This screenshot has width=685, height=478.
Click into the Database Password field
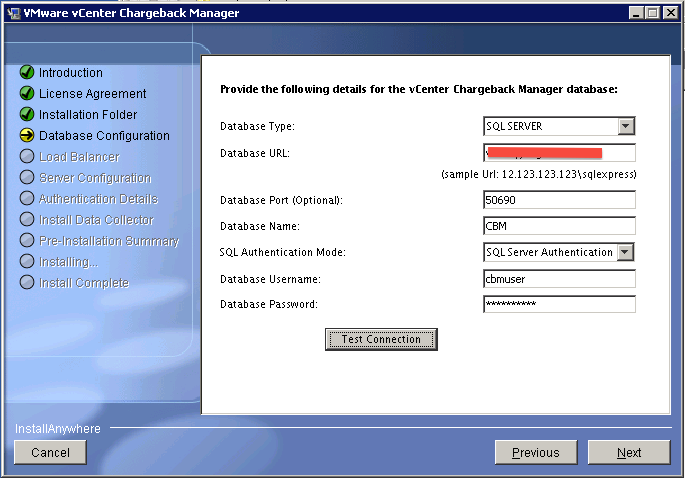[558, 304]
